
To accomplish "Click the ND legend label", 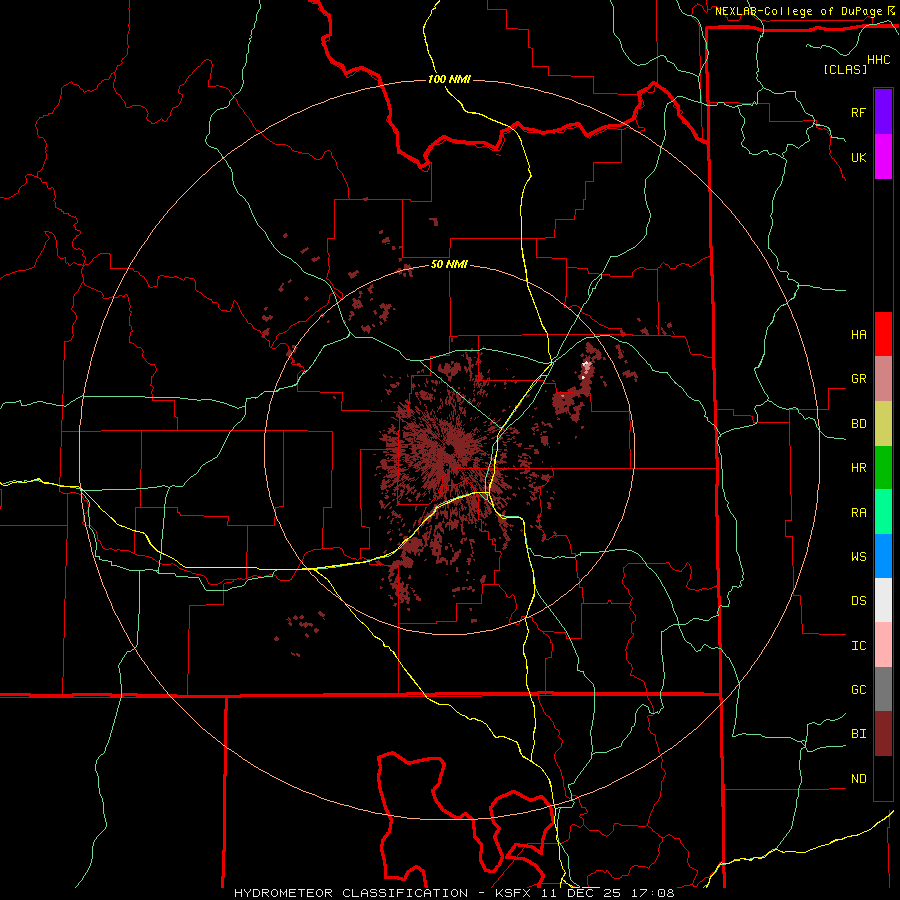I will pos(858,778).
